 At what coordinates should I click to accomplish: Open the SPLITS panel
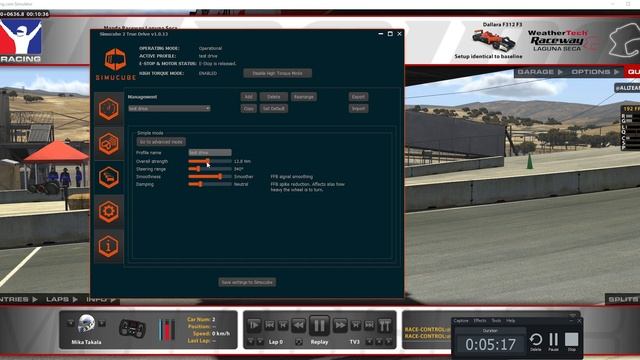pyautogui.click(x=623, y=299)
